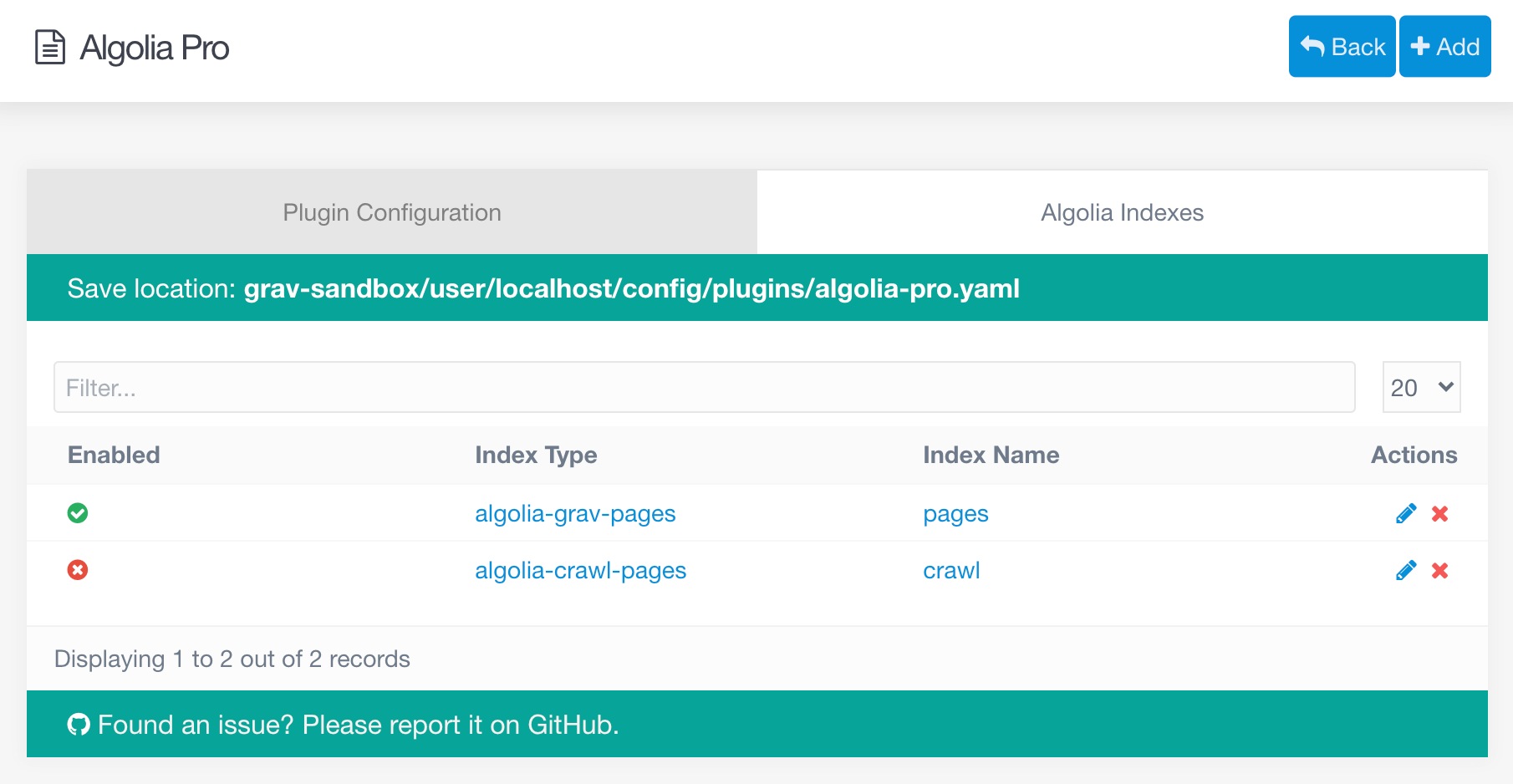
Task: Click red disabled status for algolia-crawl-pages
Action: tap(78, 569)
